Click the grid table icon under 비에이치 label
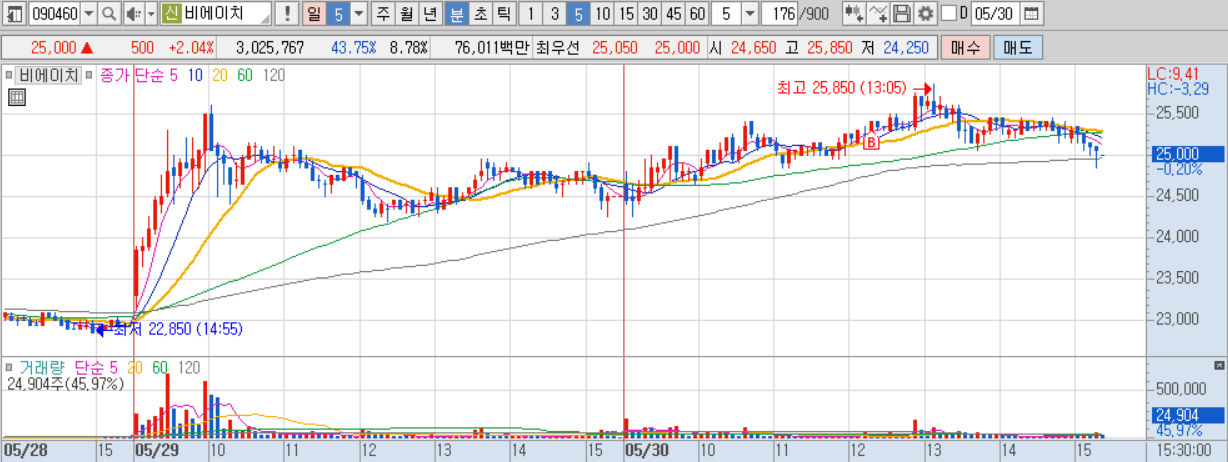 tap(15, 97)
